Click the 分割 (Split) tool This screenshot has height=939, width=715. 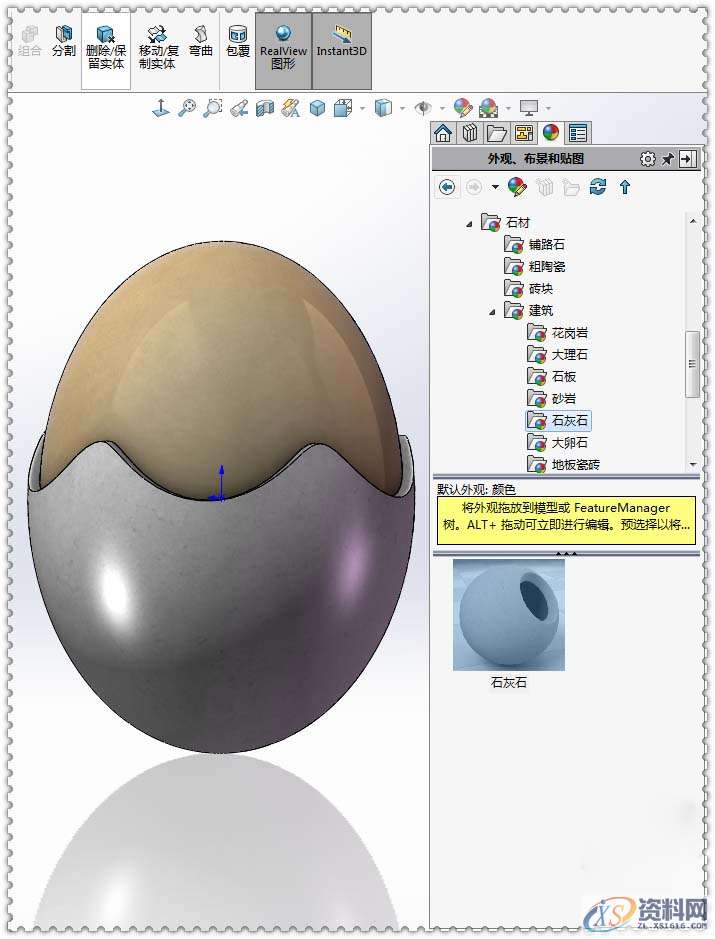63,41
